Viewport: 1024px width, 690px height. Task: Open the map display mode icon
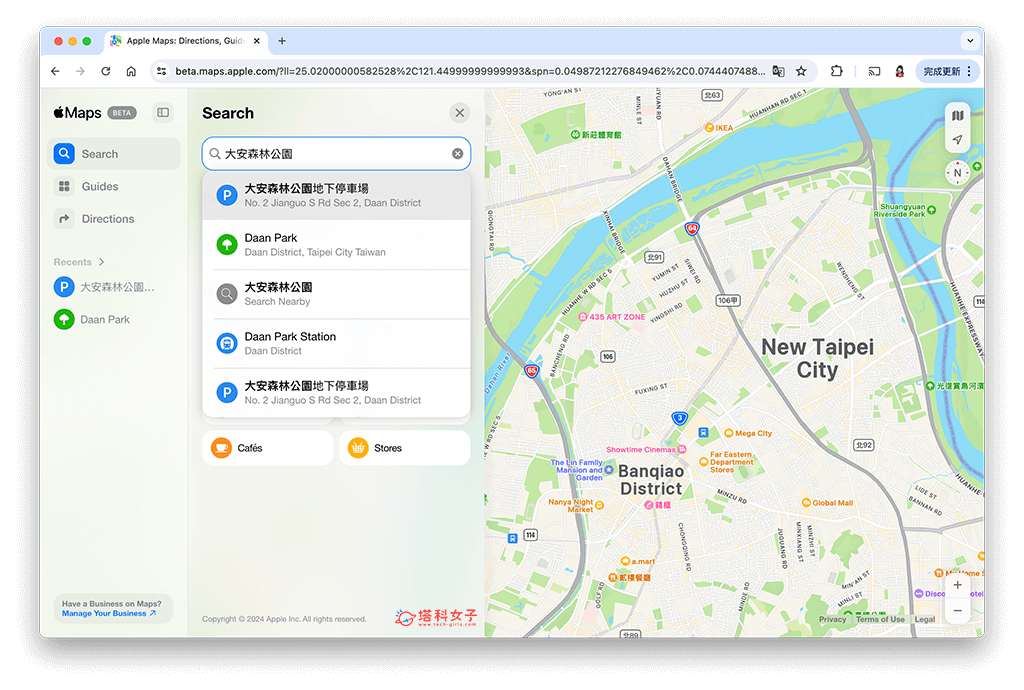(x=957, y=114)
